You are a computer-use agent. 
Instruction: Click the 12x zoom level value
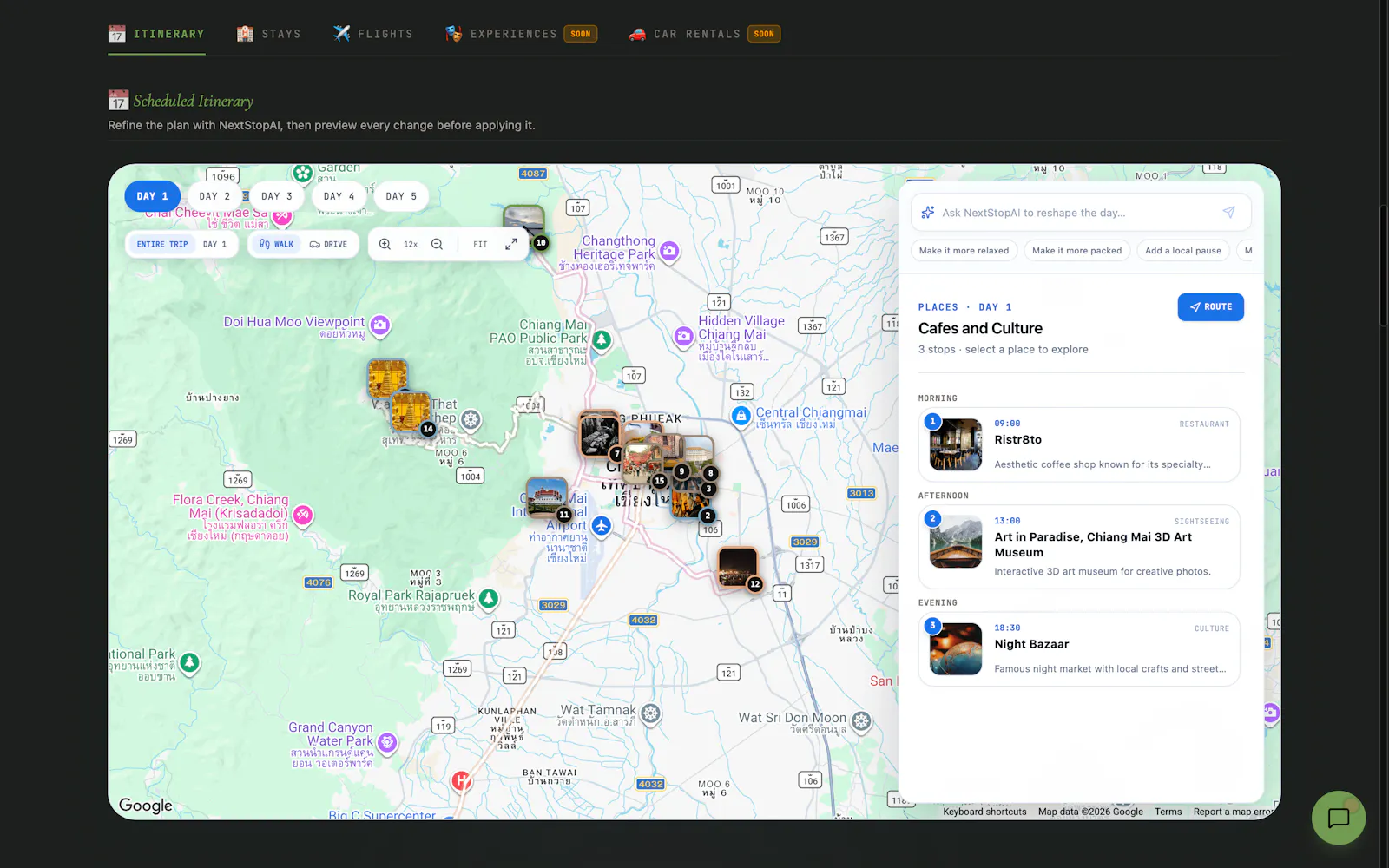(411, 244)
